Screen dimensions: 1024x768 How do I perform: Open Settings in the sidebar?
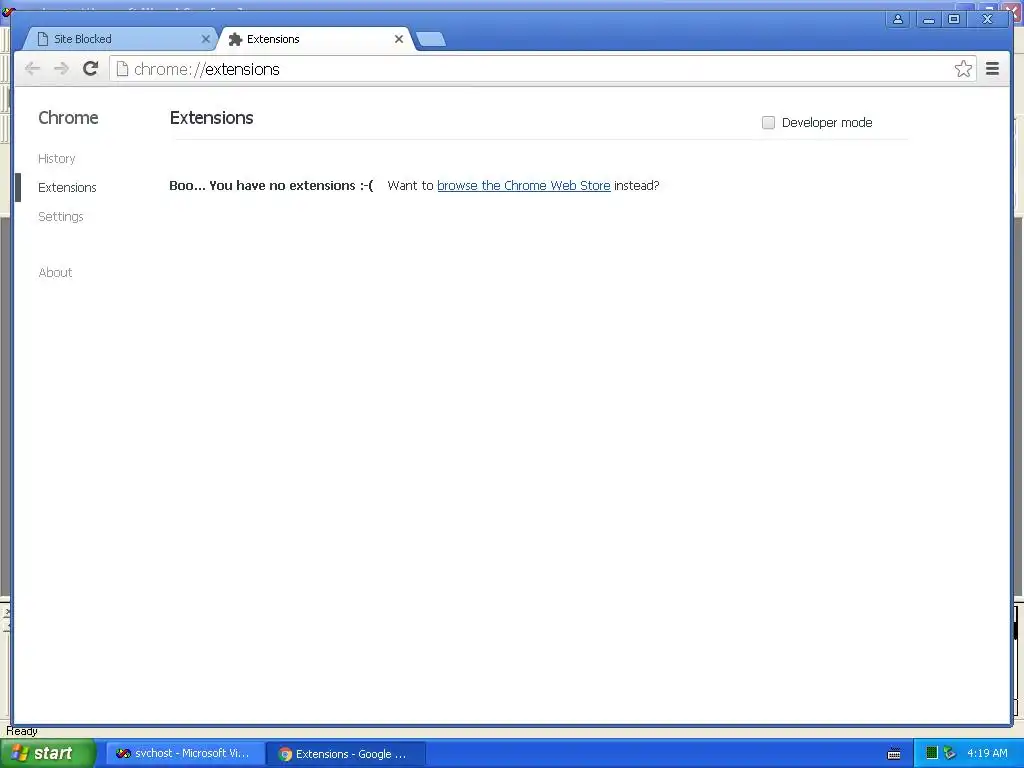61,217
